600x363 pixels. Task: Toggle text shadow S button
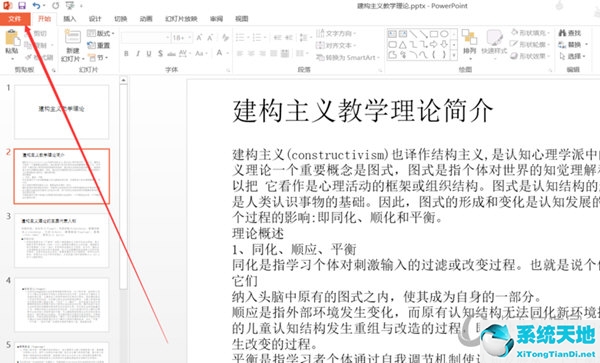(160, 54)
